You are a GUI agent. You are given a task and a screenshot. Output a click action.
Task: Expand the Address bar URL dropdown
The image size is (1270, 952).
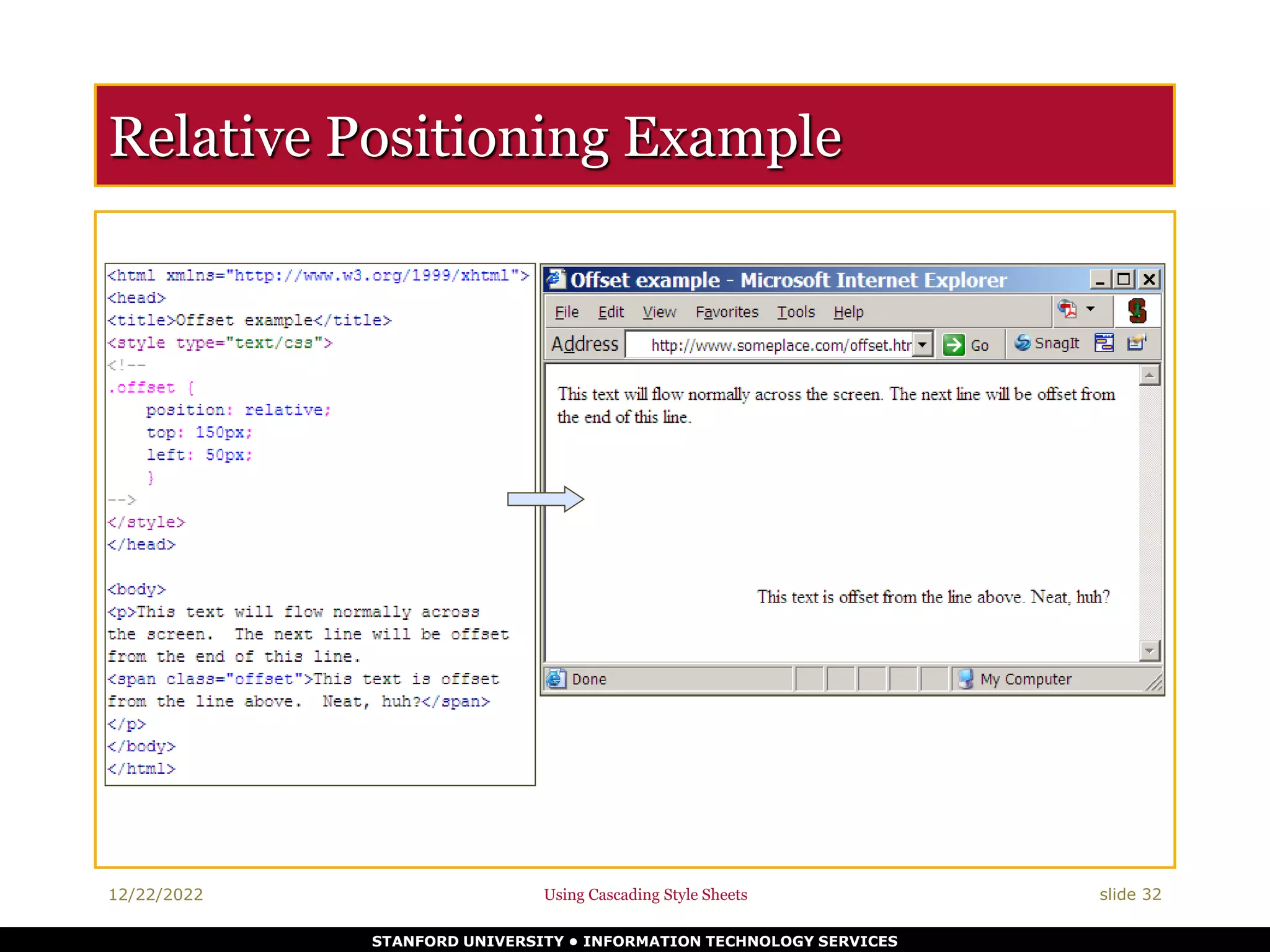pos(923,345)
